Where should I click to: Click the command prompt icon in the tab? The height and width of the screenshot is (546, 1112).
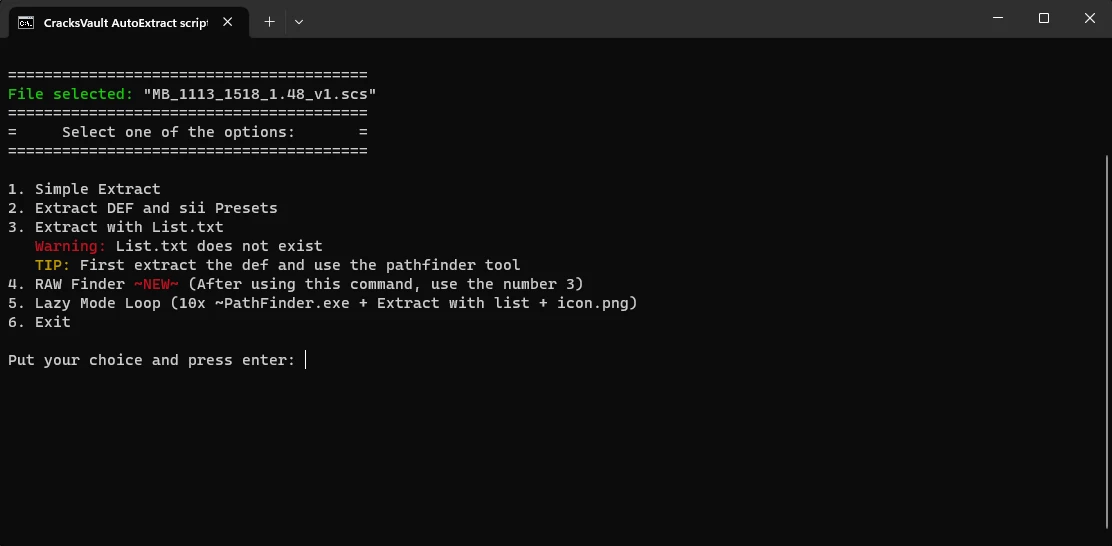(25, 21)
